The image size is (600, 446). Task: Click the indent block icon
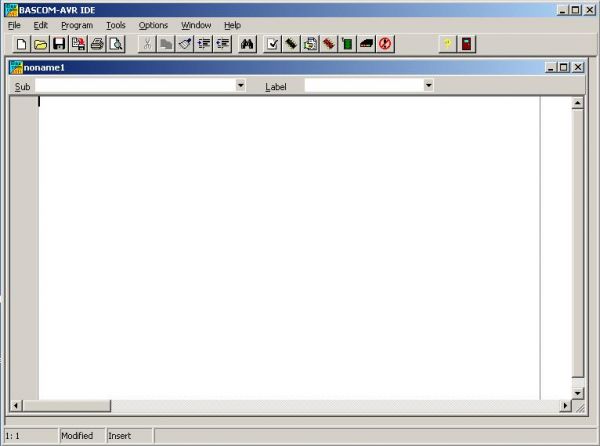(204, 44)
